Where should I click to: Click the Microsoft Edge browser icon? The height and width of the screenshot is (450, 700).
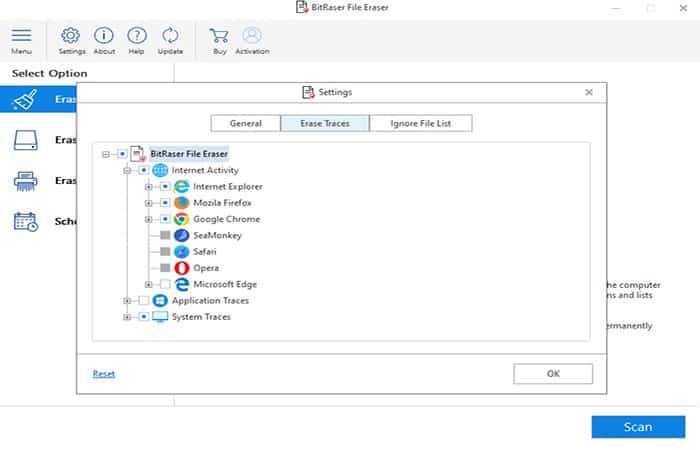(181, 284)
